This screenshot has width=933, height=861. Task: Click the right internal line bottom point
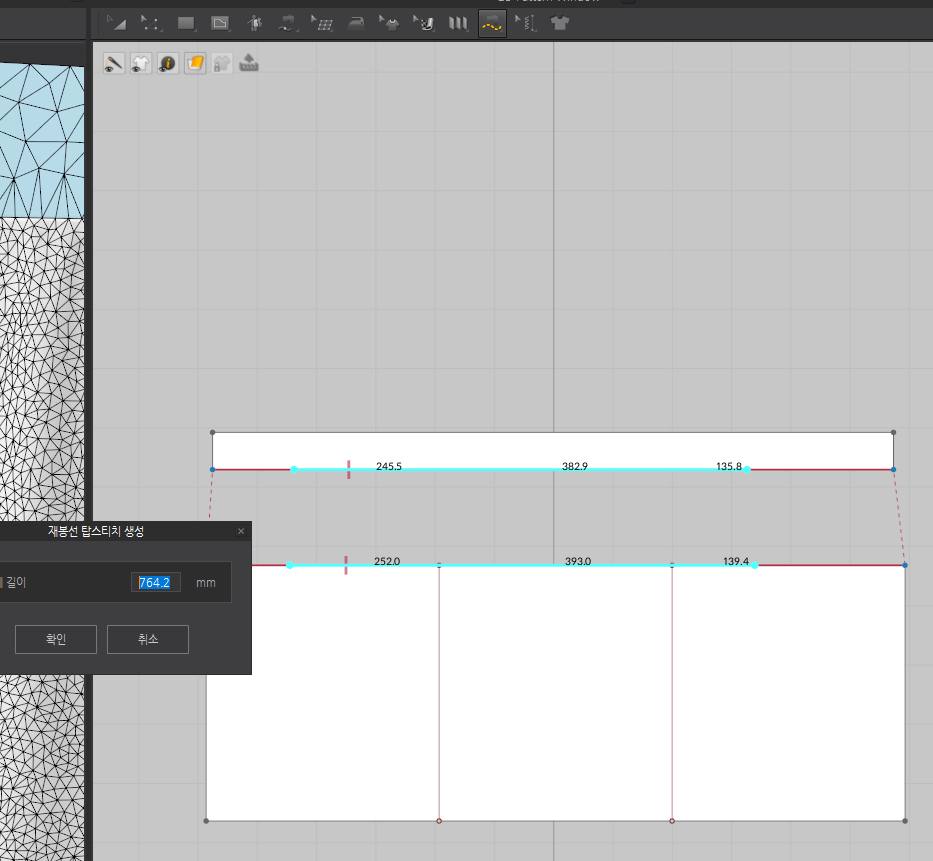[x=672, y=821]
